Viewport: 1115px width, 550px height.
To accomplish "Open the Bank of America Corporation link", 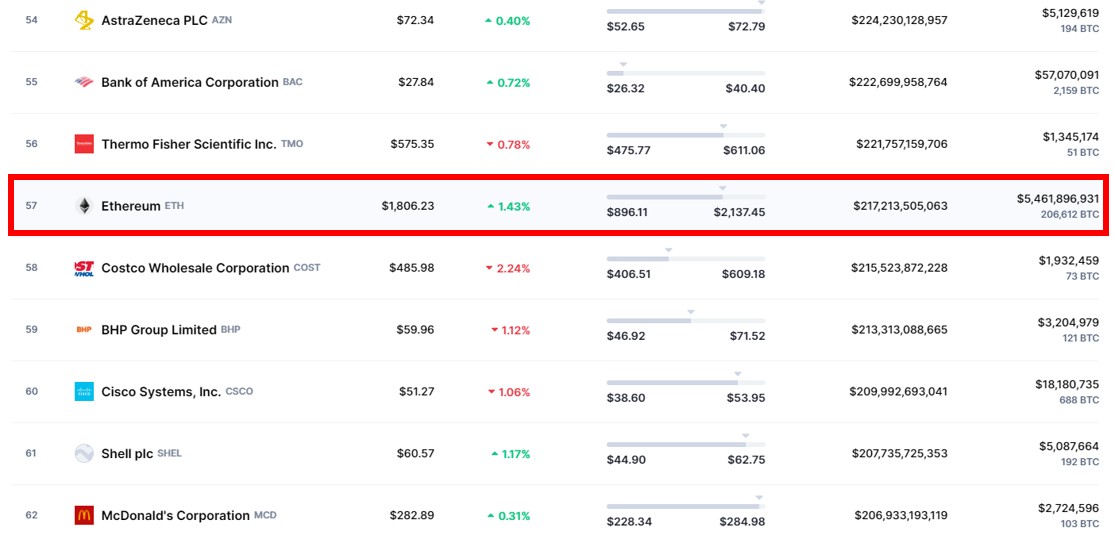I will click(189, 82).
